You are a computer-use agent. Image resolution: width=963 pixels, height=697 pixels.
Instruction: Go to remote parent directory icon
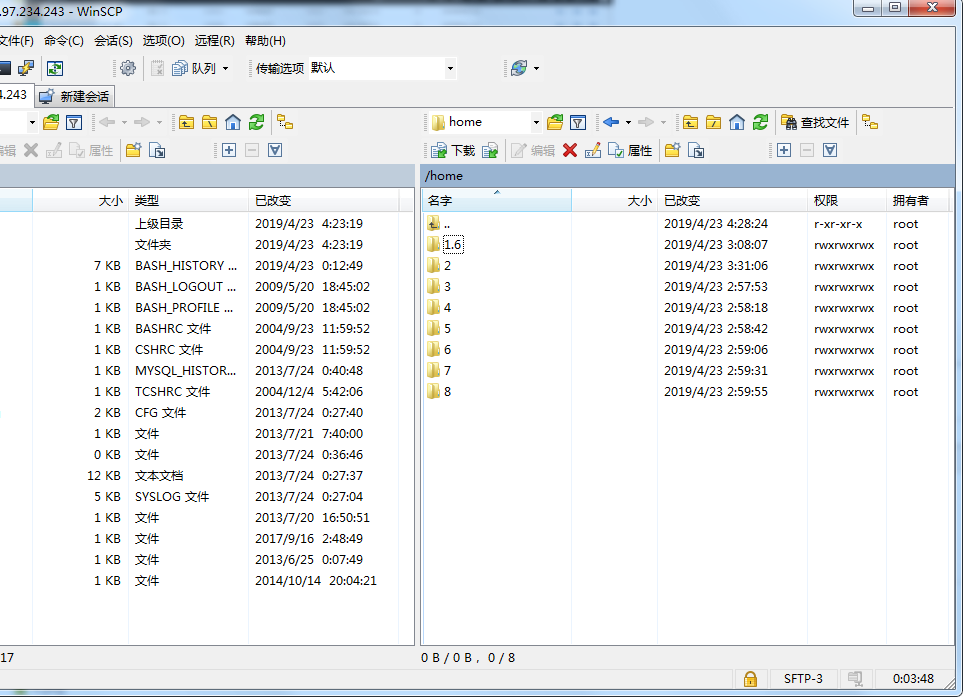tap(690, 122)
